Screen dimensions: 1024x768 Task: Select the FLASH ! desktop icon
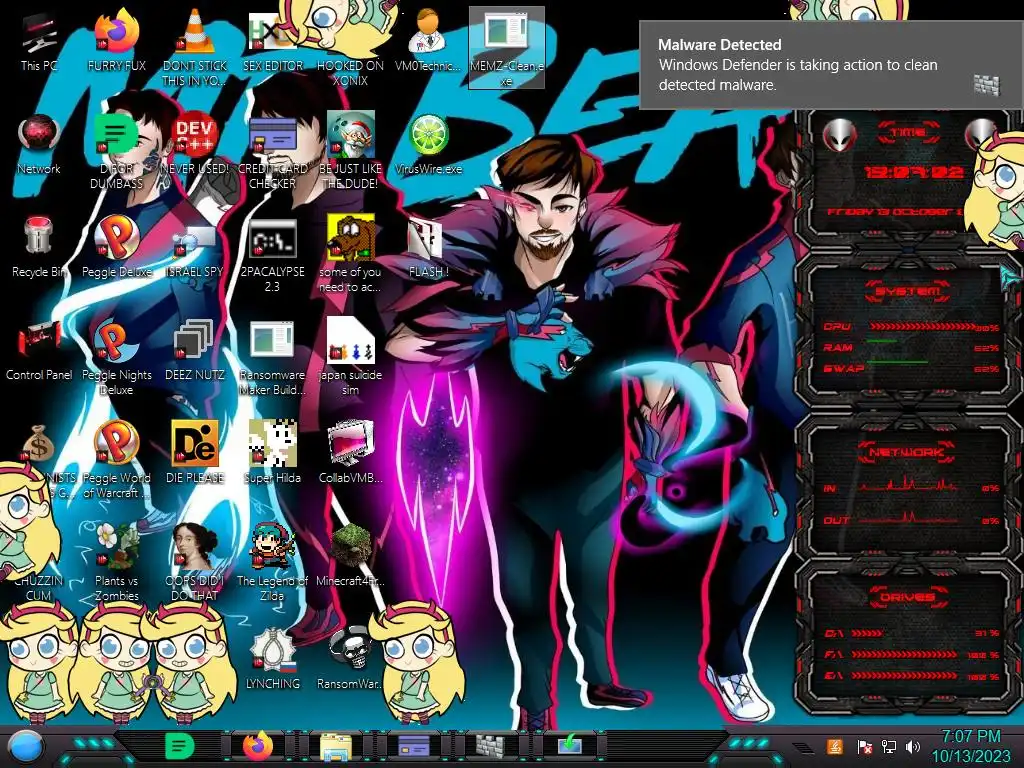428,248
